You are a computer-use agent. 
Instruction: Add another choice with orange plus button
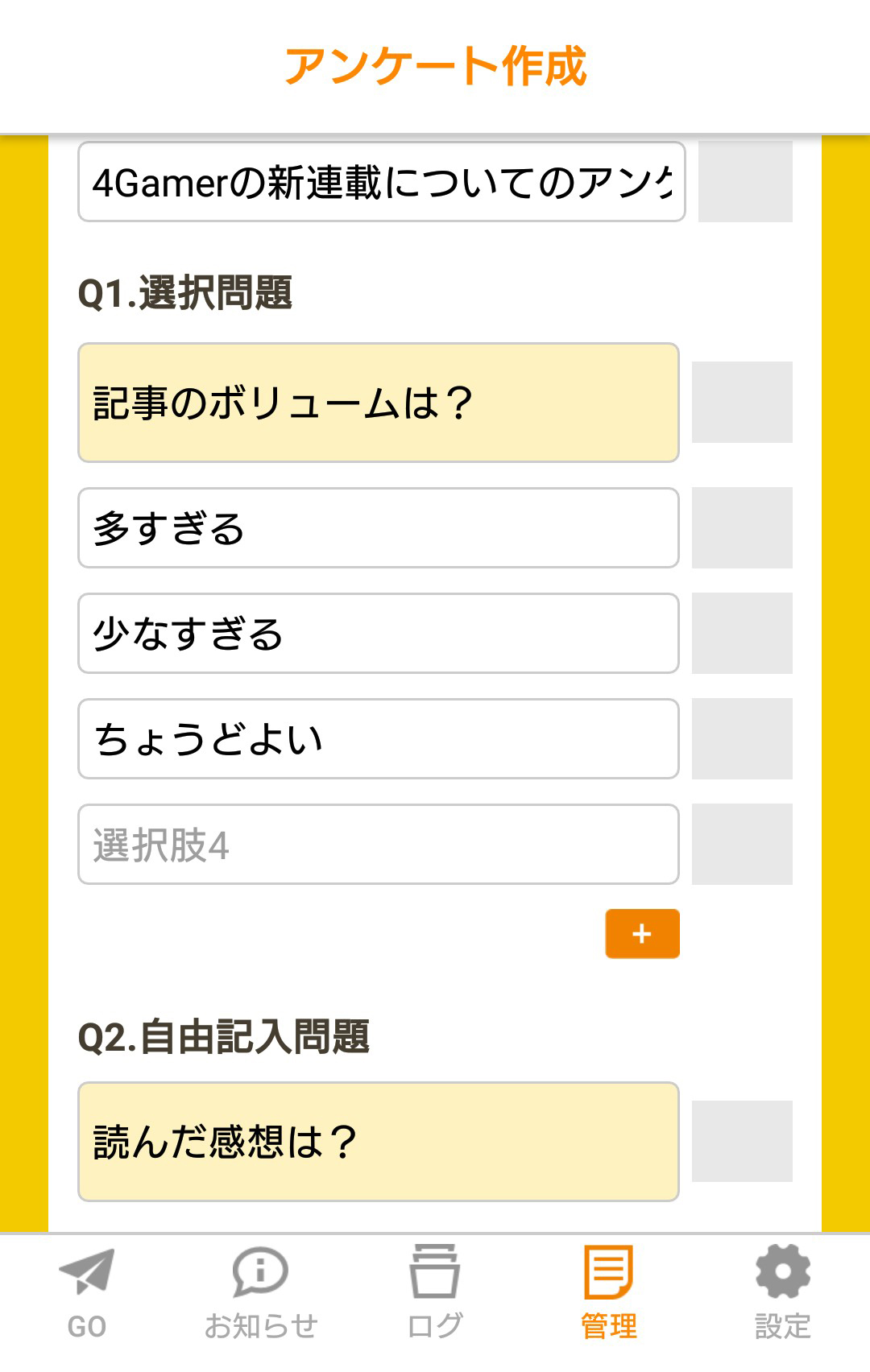[x=642, y=934]
